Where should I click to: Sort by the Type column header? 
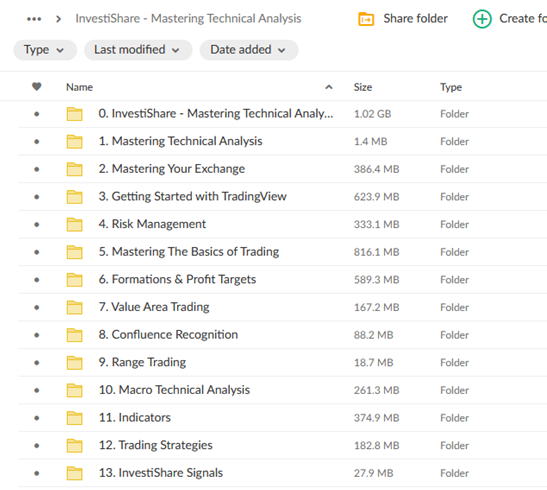point(451,87)
